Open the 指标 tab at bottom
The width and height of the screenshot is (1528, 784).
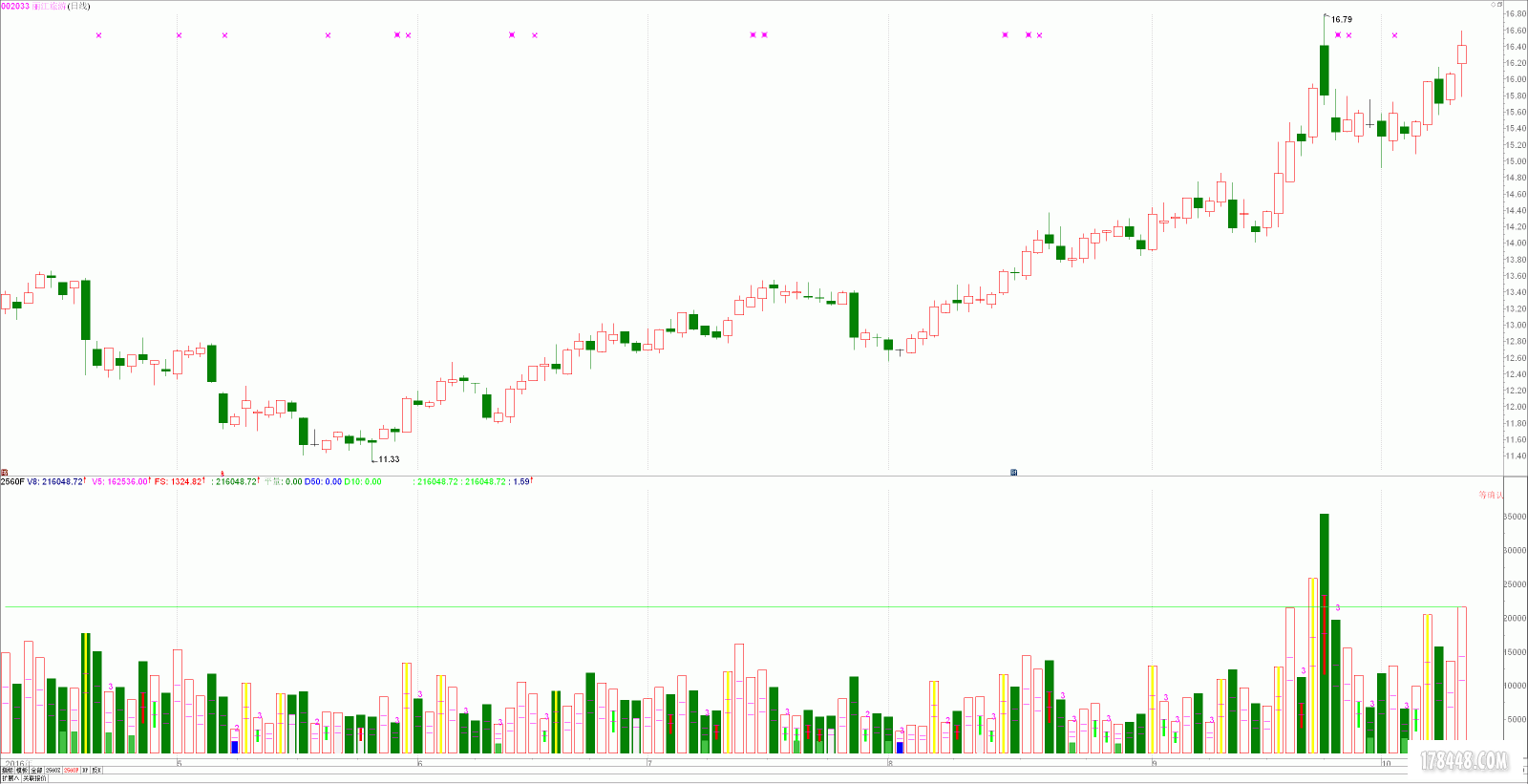tap(8, 770)
